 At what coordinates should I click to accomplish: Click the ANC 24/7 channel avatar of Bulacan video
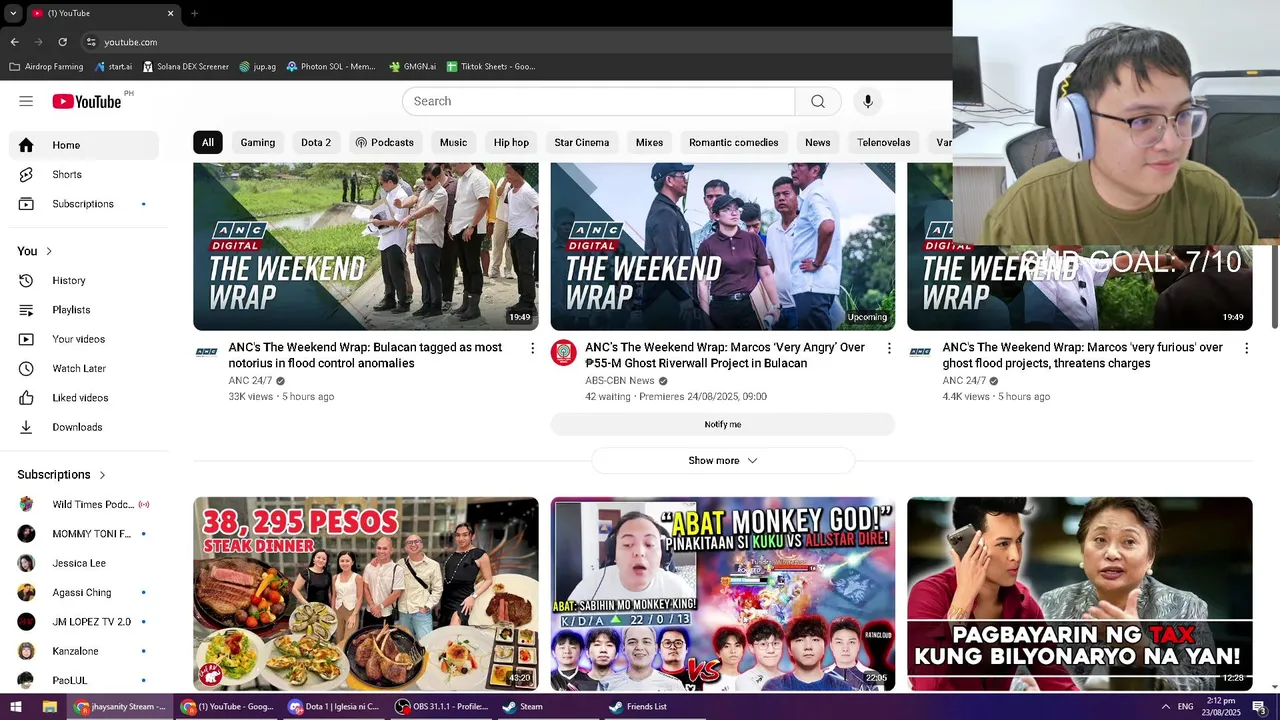207,352
